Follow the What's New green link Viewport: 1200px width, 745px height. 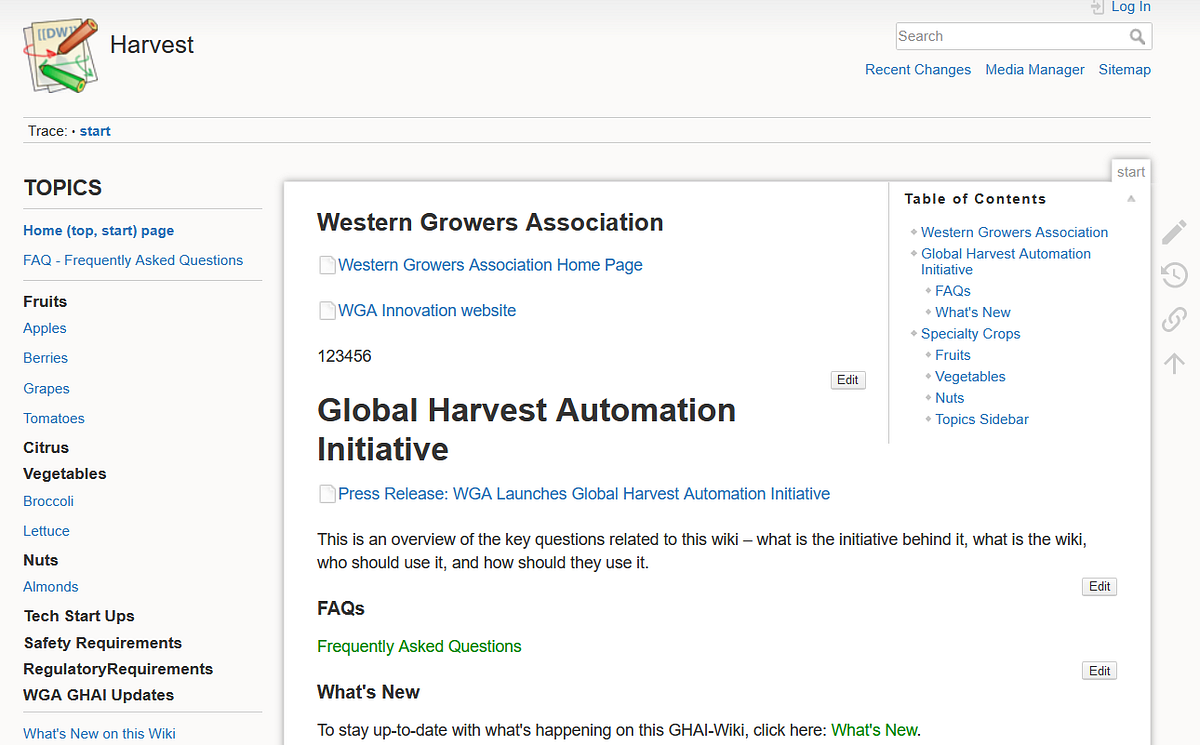874,729
